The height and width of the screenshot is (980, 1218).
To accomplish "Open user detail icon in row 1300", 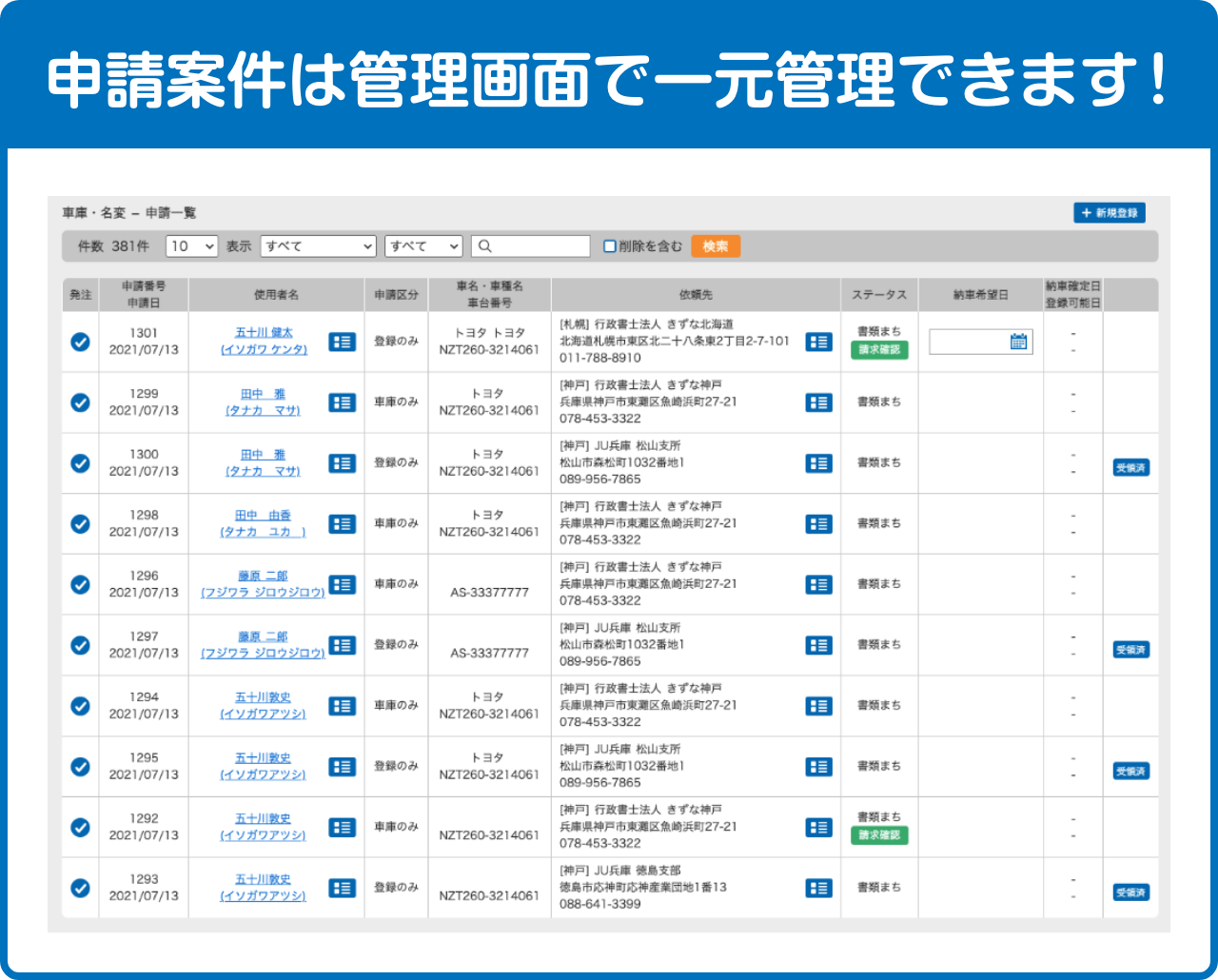I will [343, 463].
